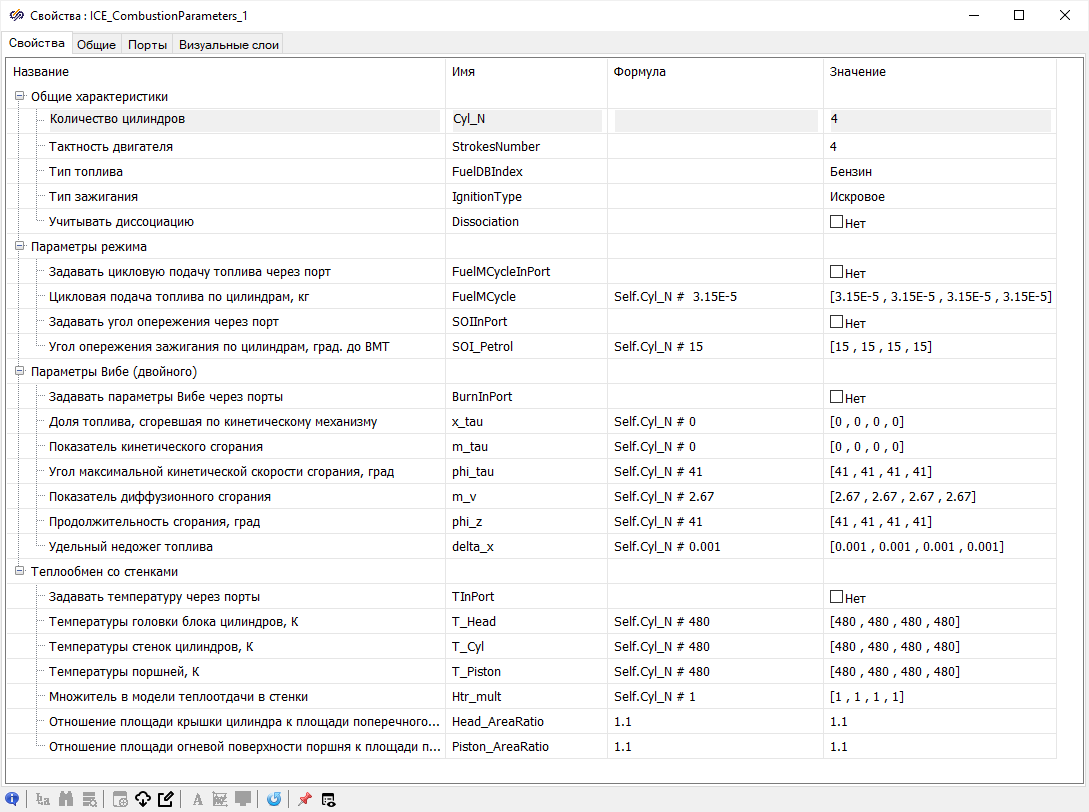The width and height of the screenshot is (1089, 812).
Task: Collapse the Теплообмен со стенками group
Action: (x=19, y=572)
